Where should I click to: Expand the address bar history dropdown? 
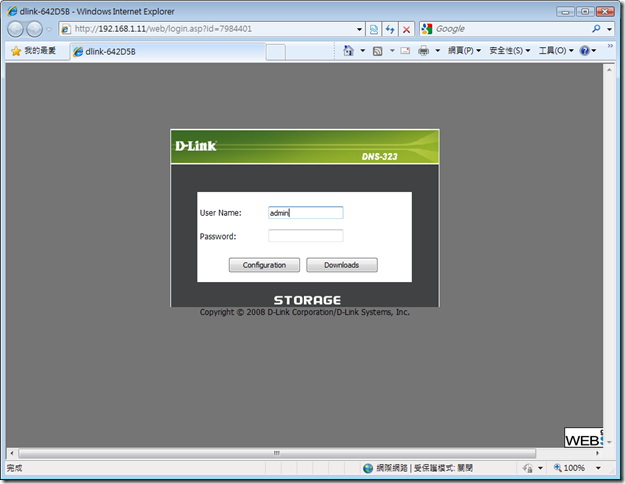click(359, 29)
